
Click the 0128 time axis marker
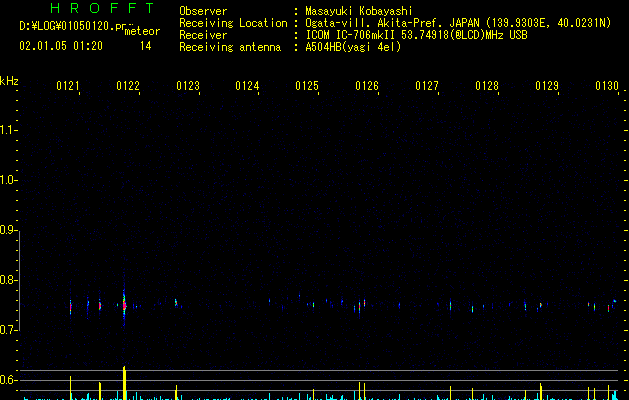click(x=487, y=86)
